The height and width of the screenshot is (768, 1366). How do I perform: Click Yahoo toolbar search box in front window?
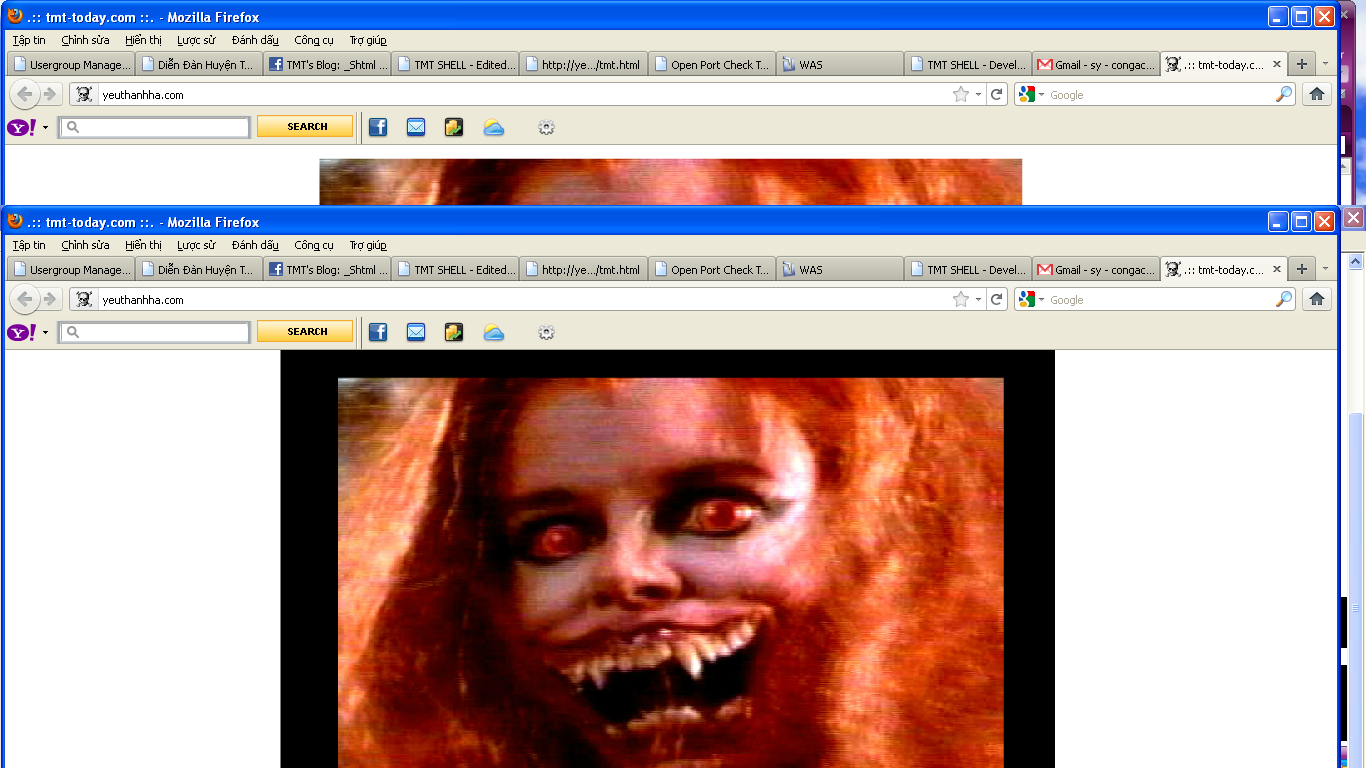click(x=154, y=332)
